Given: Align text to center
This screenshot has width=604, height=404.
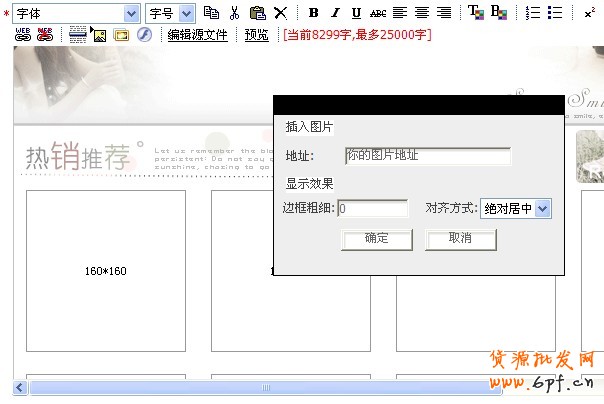Looking at the screenshot, I should coord(421,13).
